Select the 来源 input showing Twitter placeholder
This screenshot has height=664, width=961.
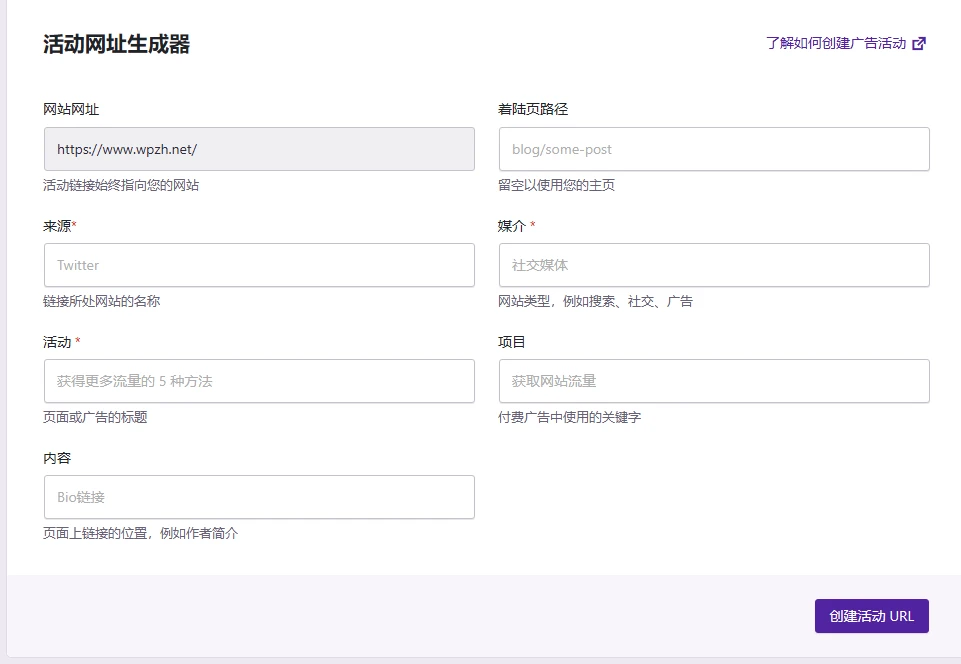click(x=258, y=265)
